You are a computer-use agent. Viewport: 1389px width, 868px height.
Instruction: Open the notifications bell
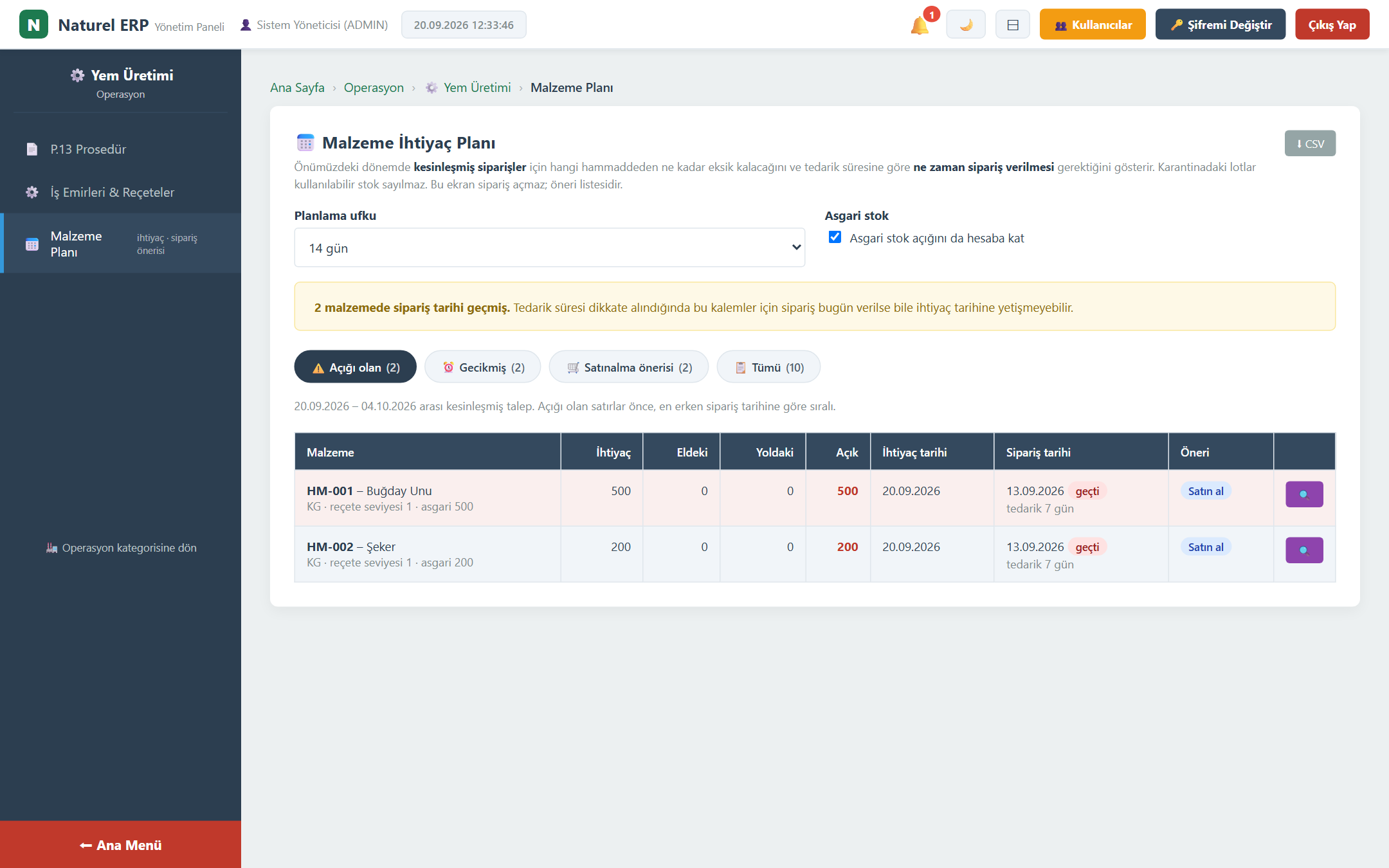920,25
